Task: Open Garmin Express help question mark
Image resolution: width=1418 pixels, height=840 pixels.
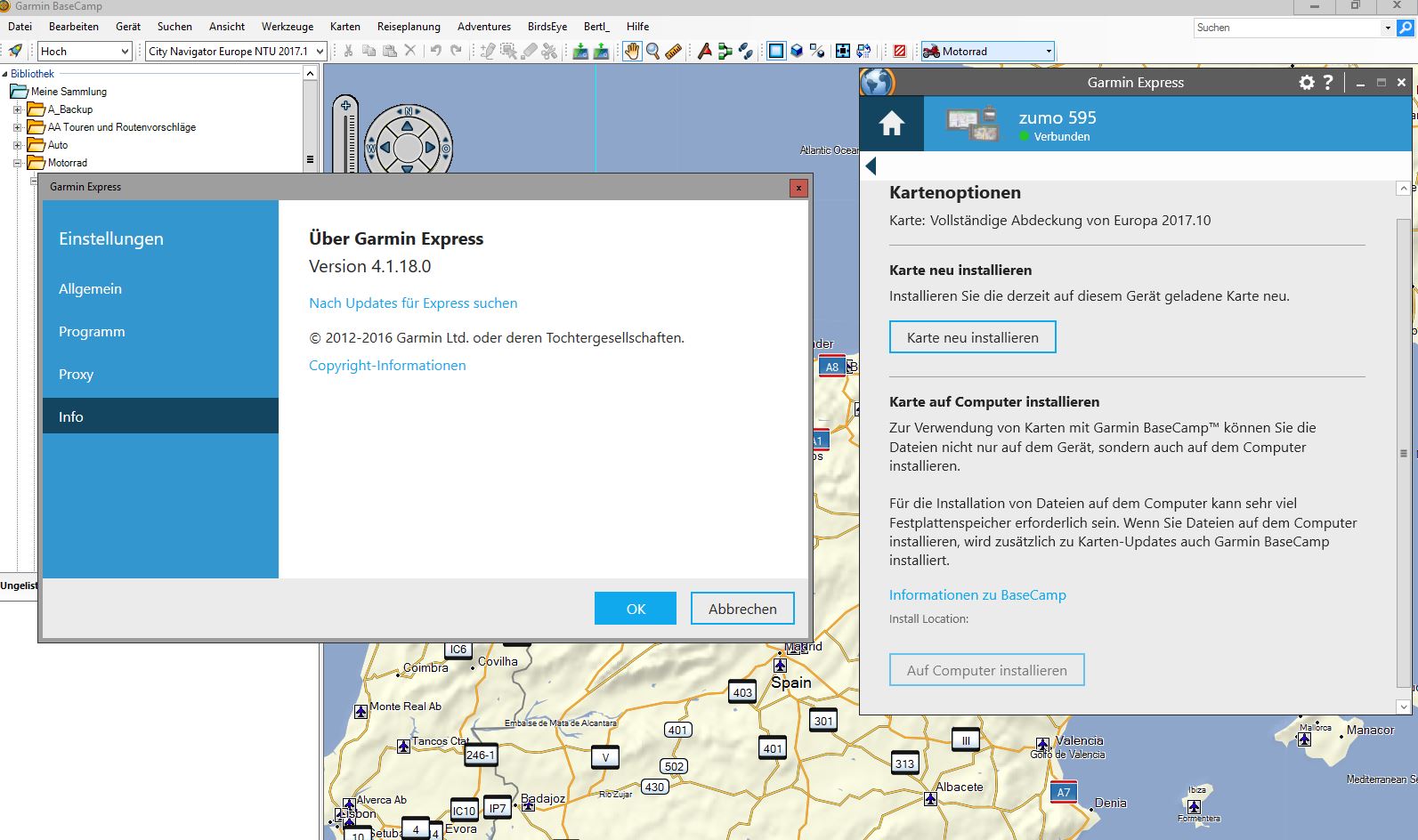Action: pos(1328,82)
